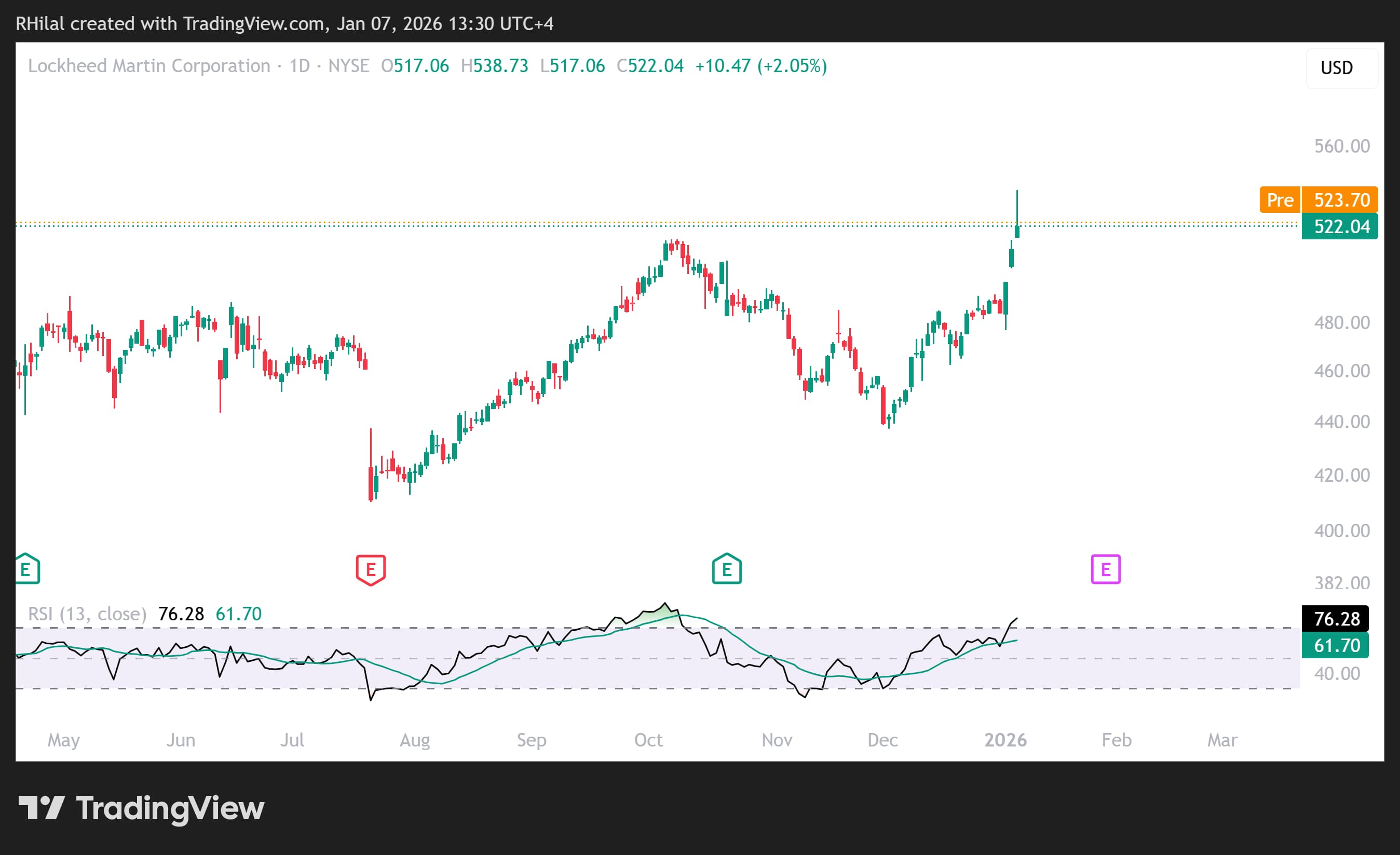Click the 382.00 price axis label

pos(1342,583)
